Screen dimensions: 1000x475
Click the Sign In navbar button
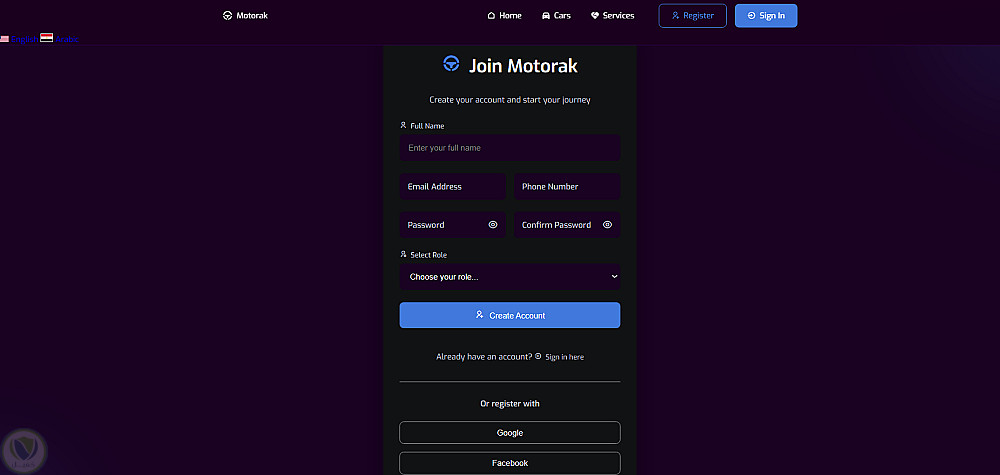(x=766, y=16)
